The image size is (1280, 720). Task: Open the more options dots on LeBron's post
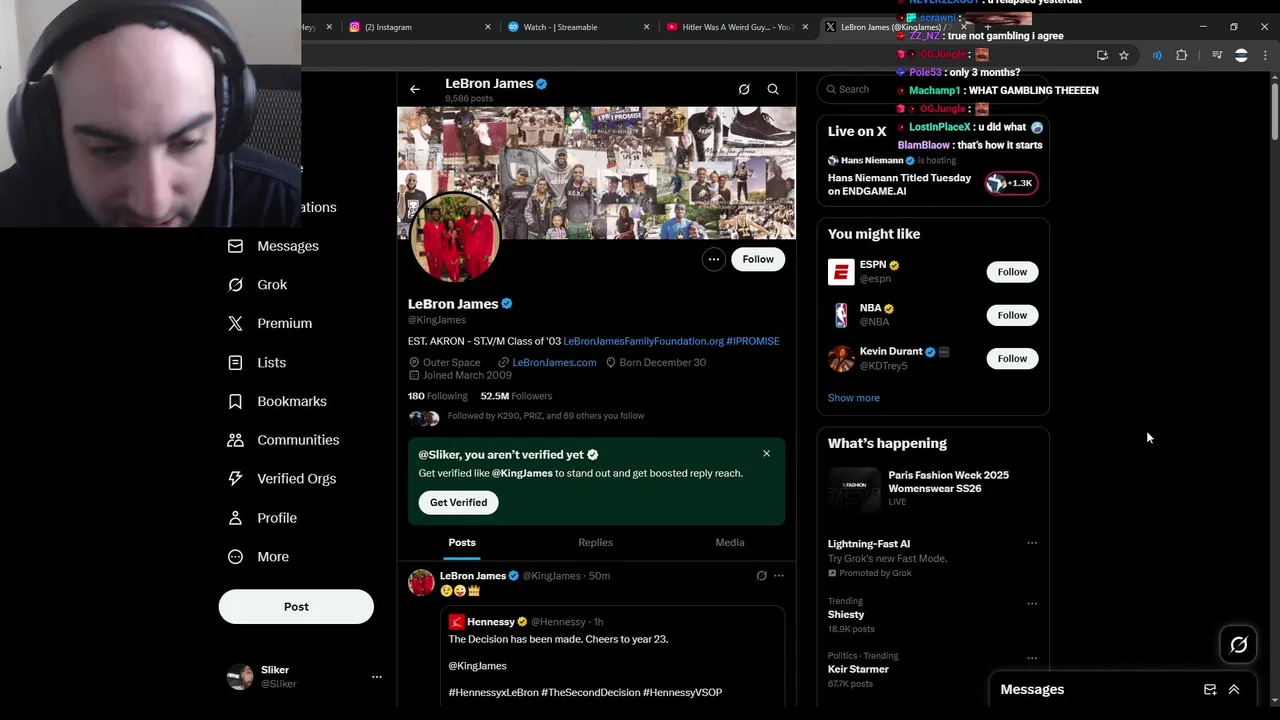tap(779, 576)
